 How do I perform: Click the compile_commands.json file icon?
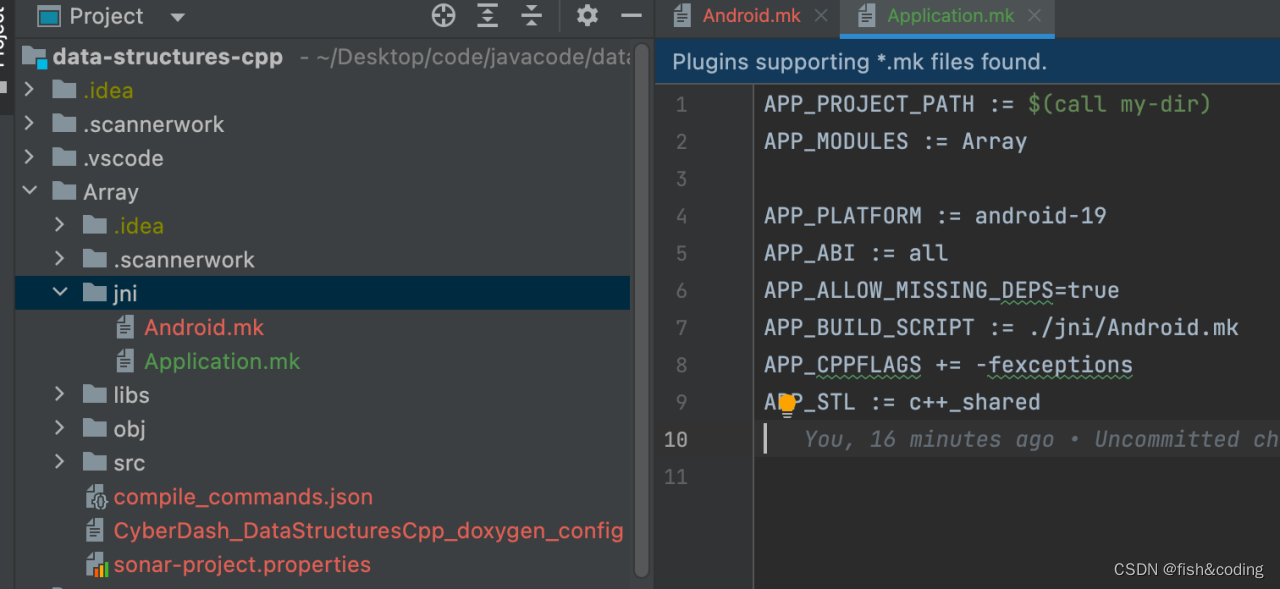(93, 496)
